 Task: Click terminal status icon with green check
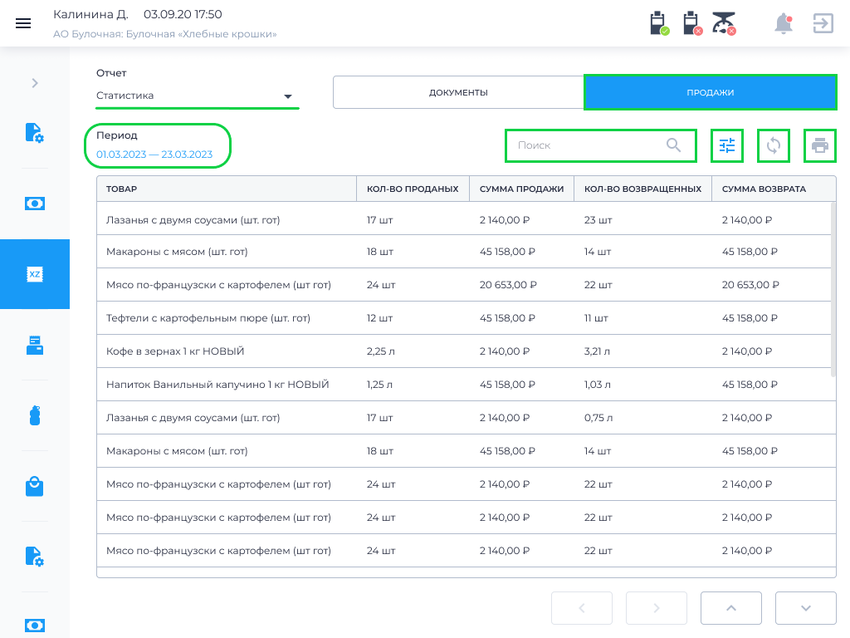point(659,24)
